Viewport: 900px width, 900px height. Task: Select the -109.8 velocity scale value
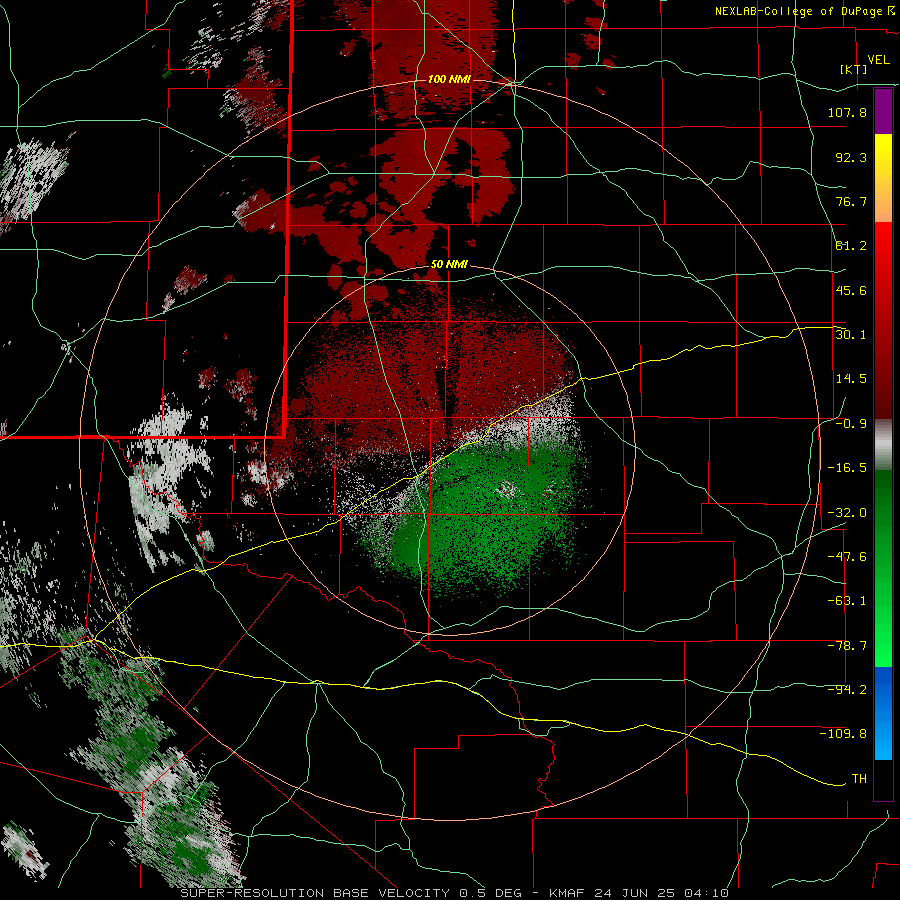tap(843, 734)
